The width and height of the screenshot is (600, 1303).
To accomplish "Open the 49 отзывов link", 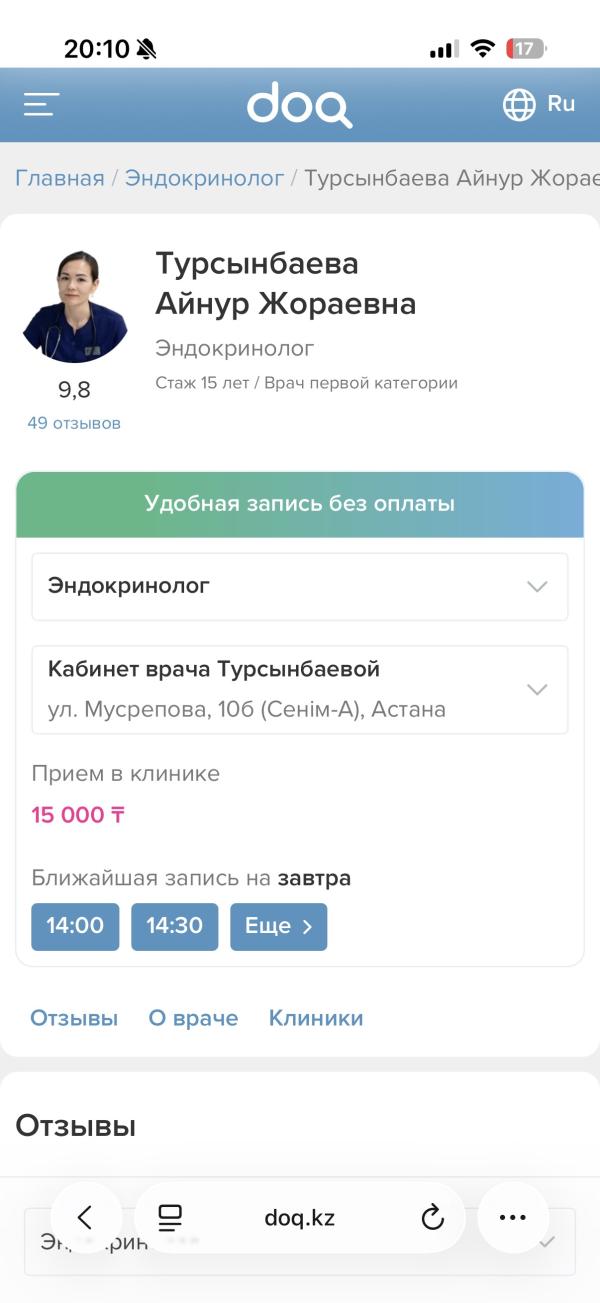I will [x=74, y=423].
